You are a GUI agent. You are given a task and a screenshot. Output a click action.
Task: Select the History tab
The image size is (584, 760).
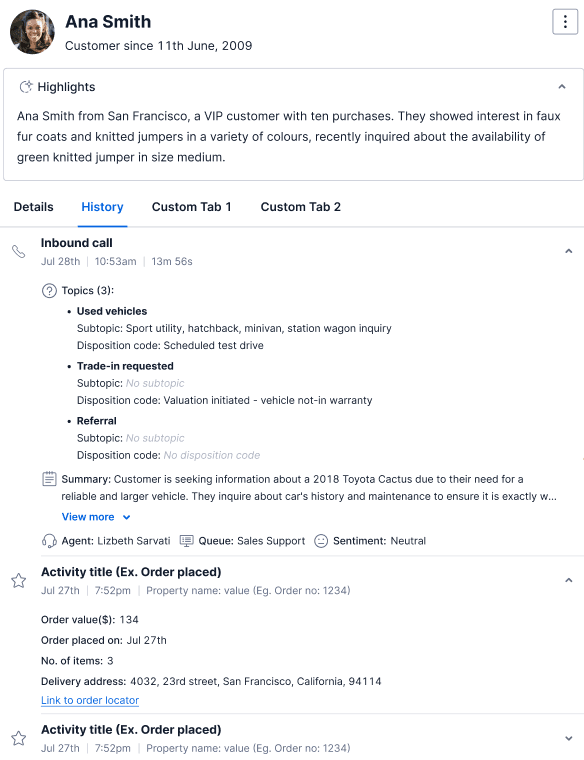coord(102,207)
